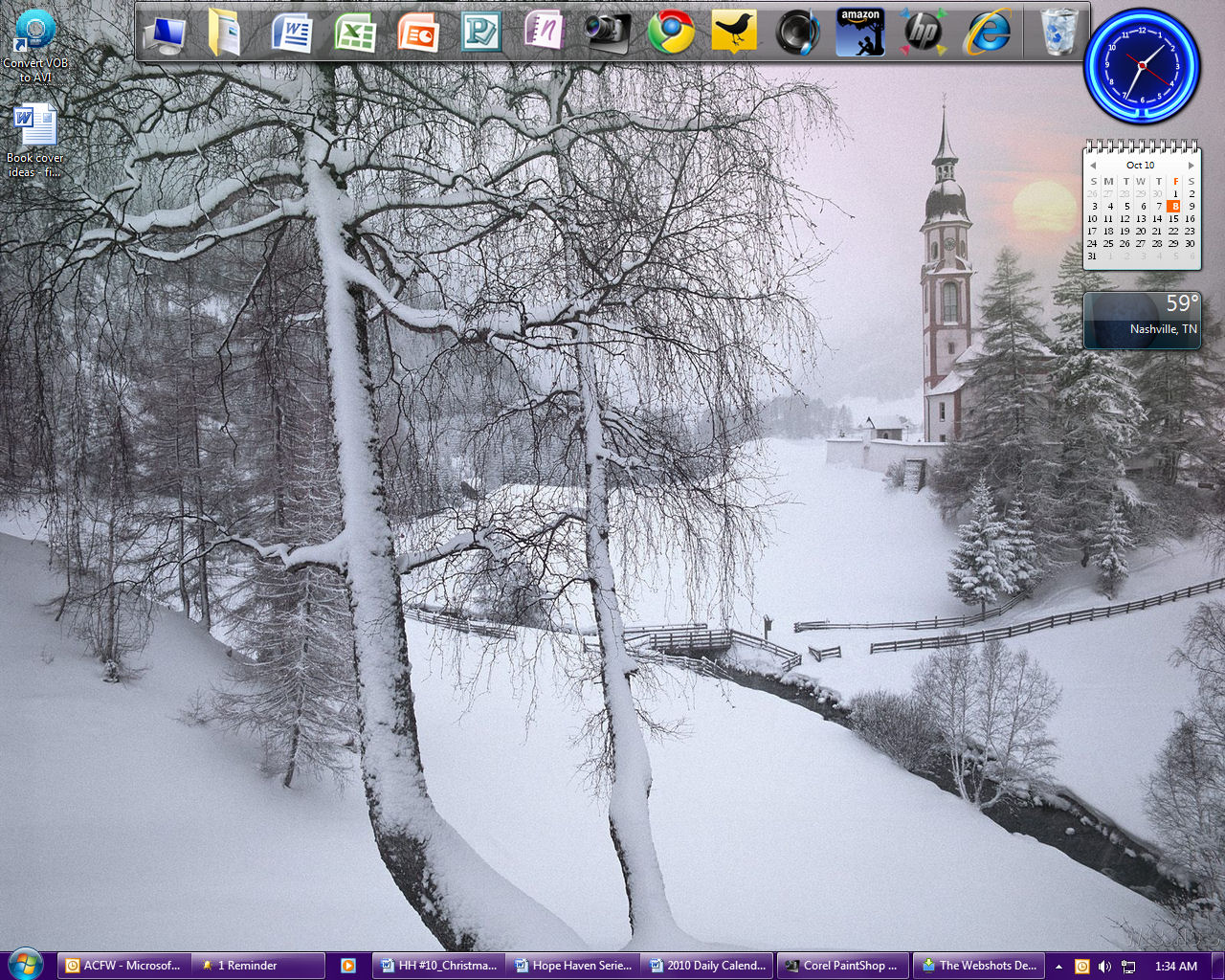Open the 1 Reminder taskbar button

pyautogui.click(x=247, y=966)
